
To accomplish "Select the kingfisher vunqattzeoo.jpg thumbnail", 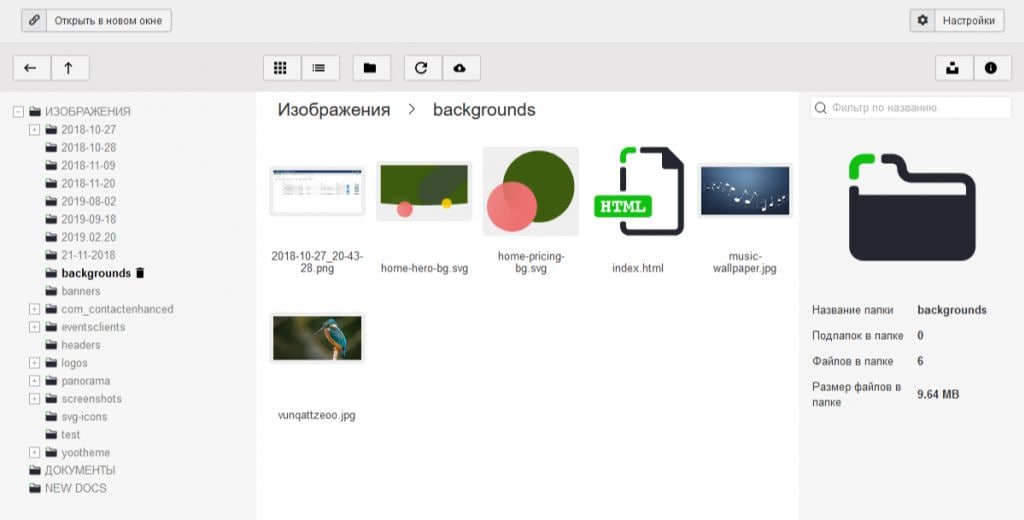I will 317,338.
